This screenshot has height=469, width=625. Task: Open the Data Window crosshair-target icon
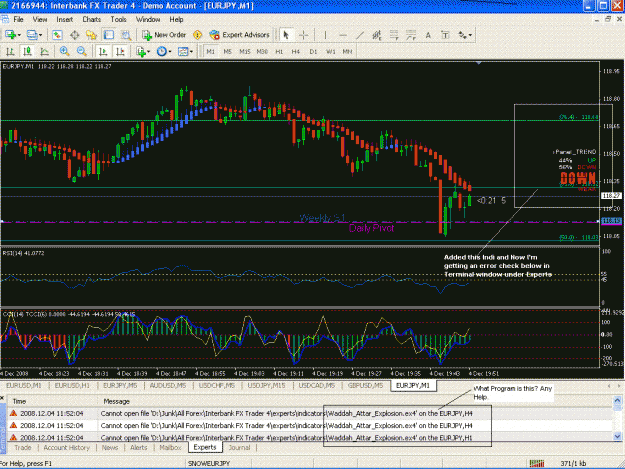pyautogui.click(x=75, y=35)
